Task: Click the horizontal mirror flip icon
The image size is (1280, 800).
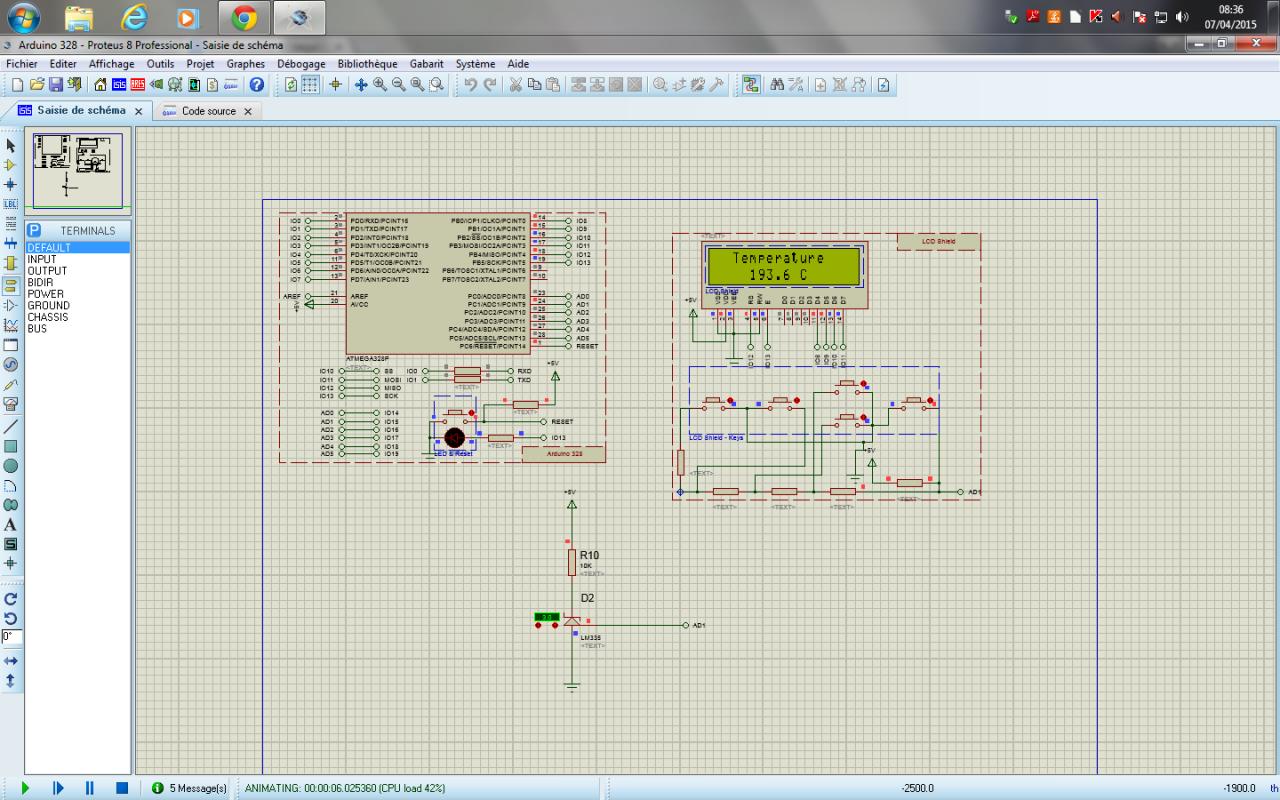Action: [11, 661]
